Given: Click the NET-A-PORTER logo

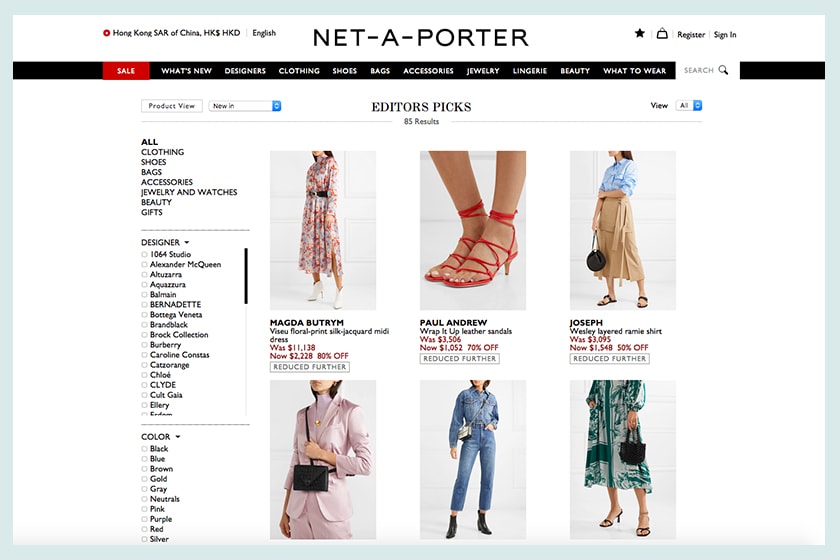Looking at the screenshot, I should (x=420, y=38).
